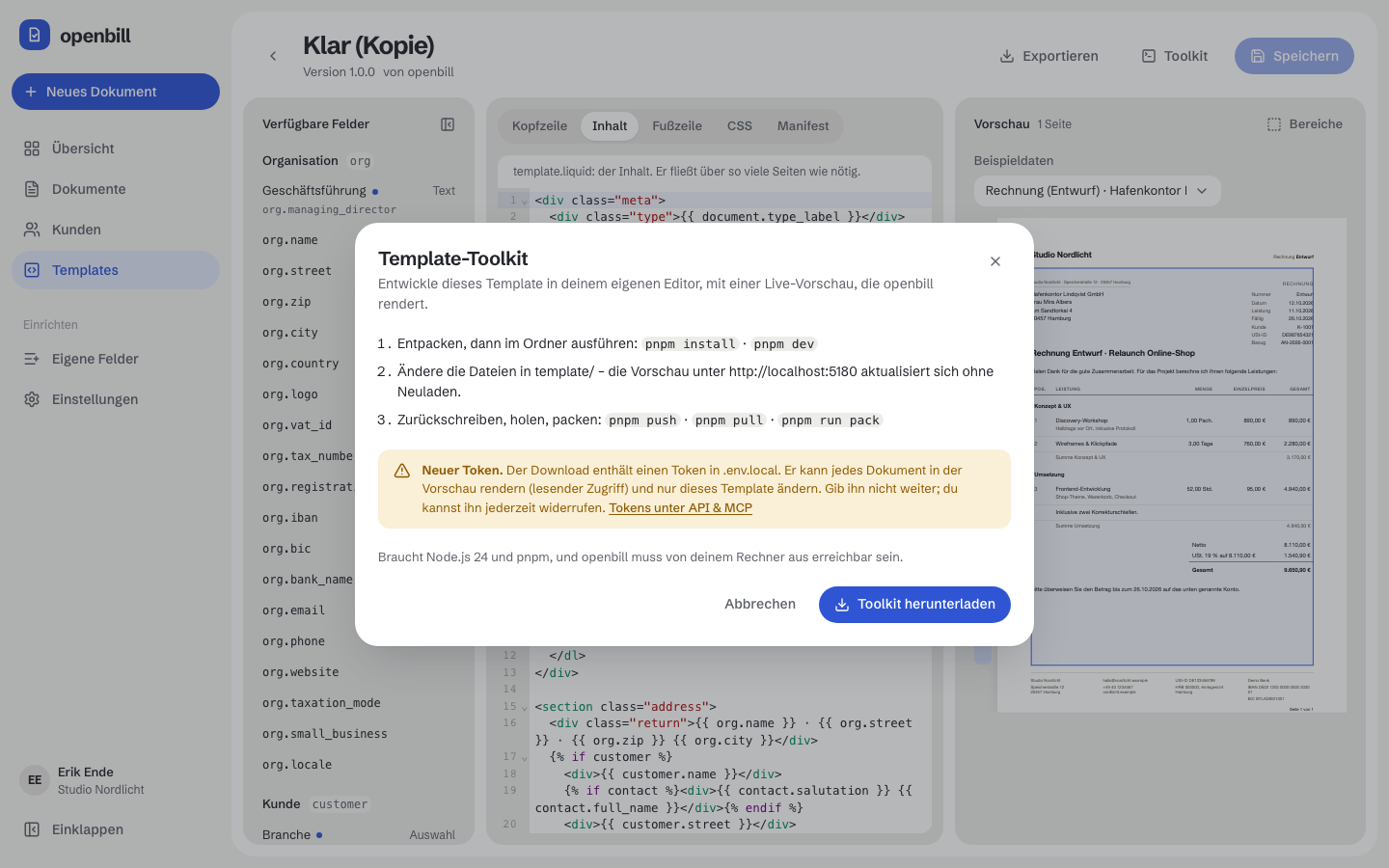Open 'Tokens unter API & MCP' link
The image size is (1389, 868).
pos(680,508)
